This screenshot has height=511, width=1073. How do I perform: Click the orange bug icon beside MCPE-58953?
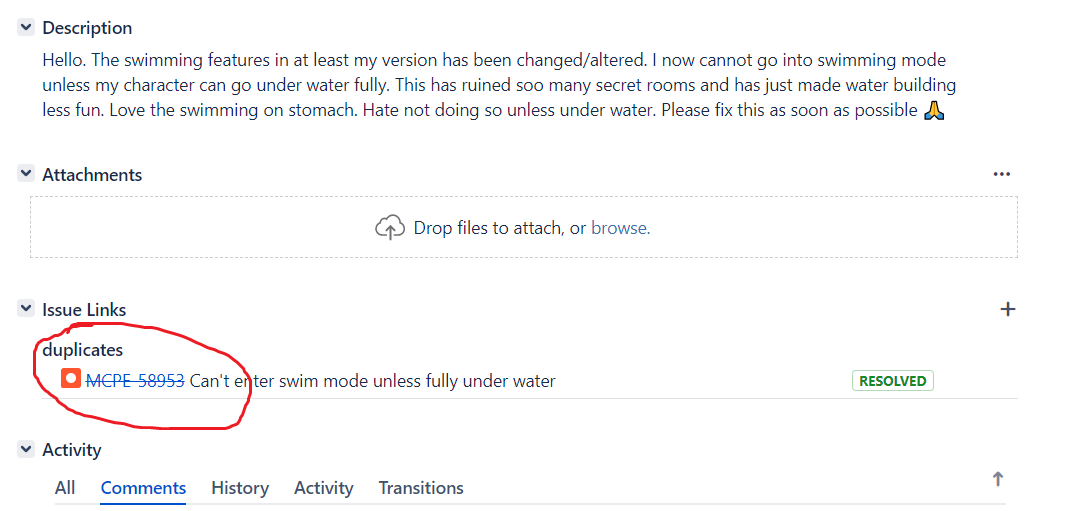[x=70, y=380]
